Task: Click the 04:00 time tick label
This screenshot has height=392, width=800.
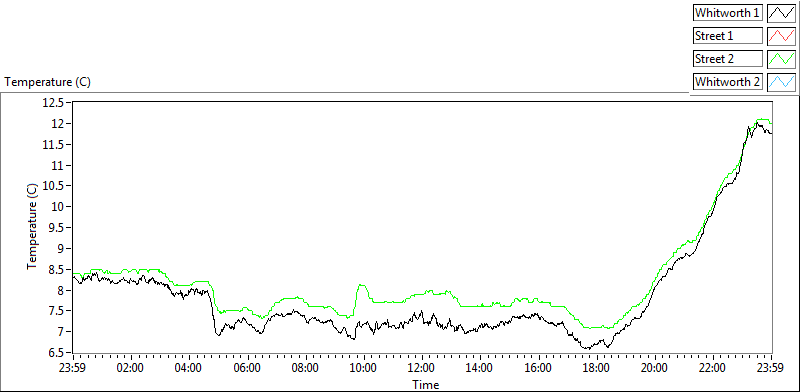Action: [x=189, y=368]
